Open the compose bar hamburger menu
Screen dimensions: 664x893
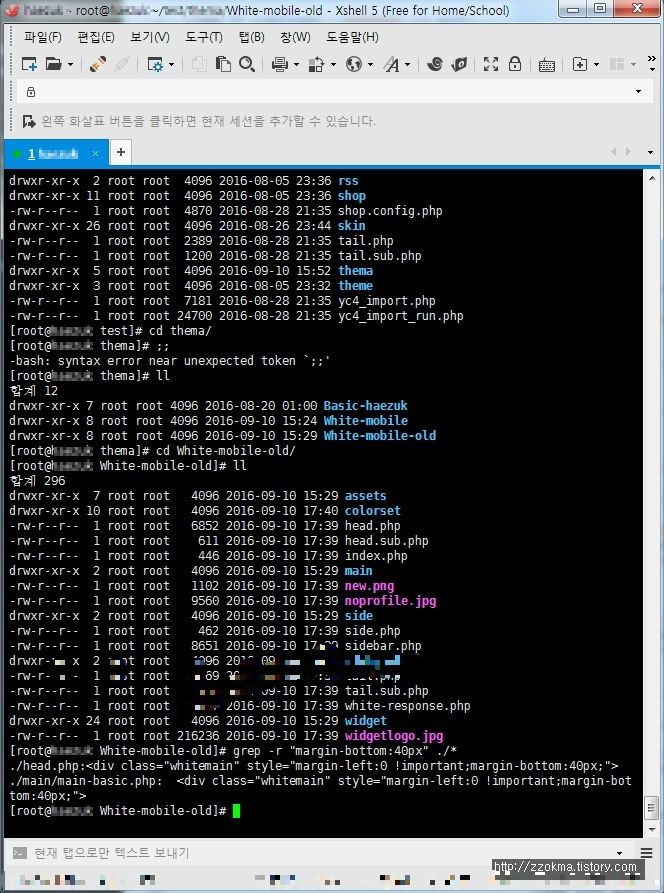(646, 853)
